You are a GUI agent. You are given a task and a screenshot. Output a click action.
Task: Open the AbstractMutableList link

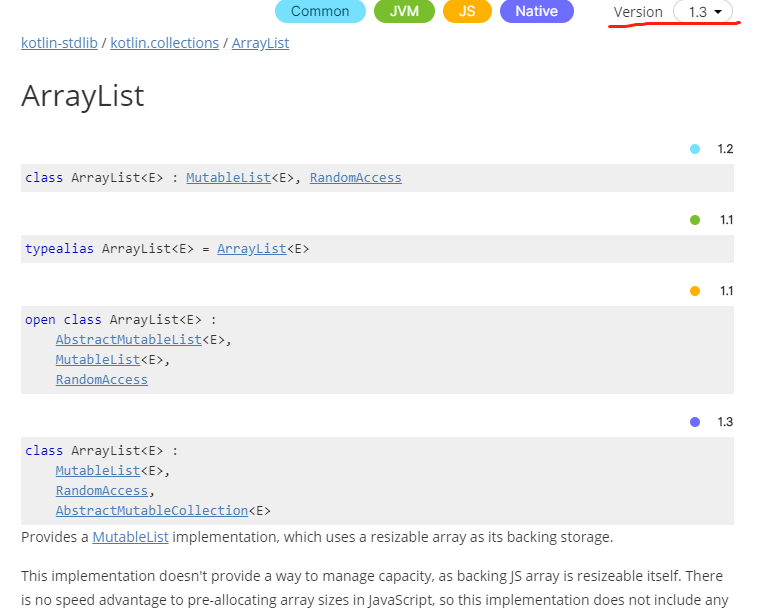coord(128,340)
